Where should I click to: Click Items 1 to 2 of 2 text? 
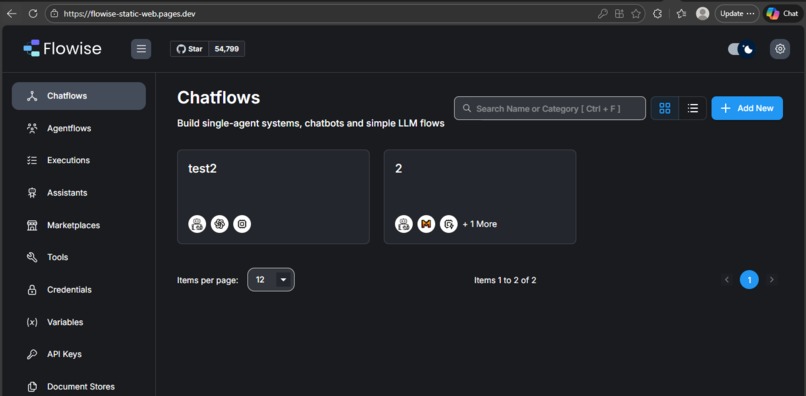pyautogui.click(x=505, y=280)
